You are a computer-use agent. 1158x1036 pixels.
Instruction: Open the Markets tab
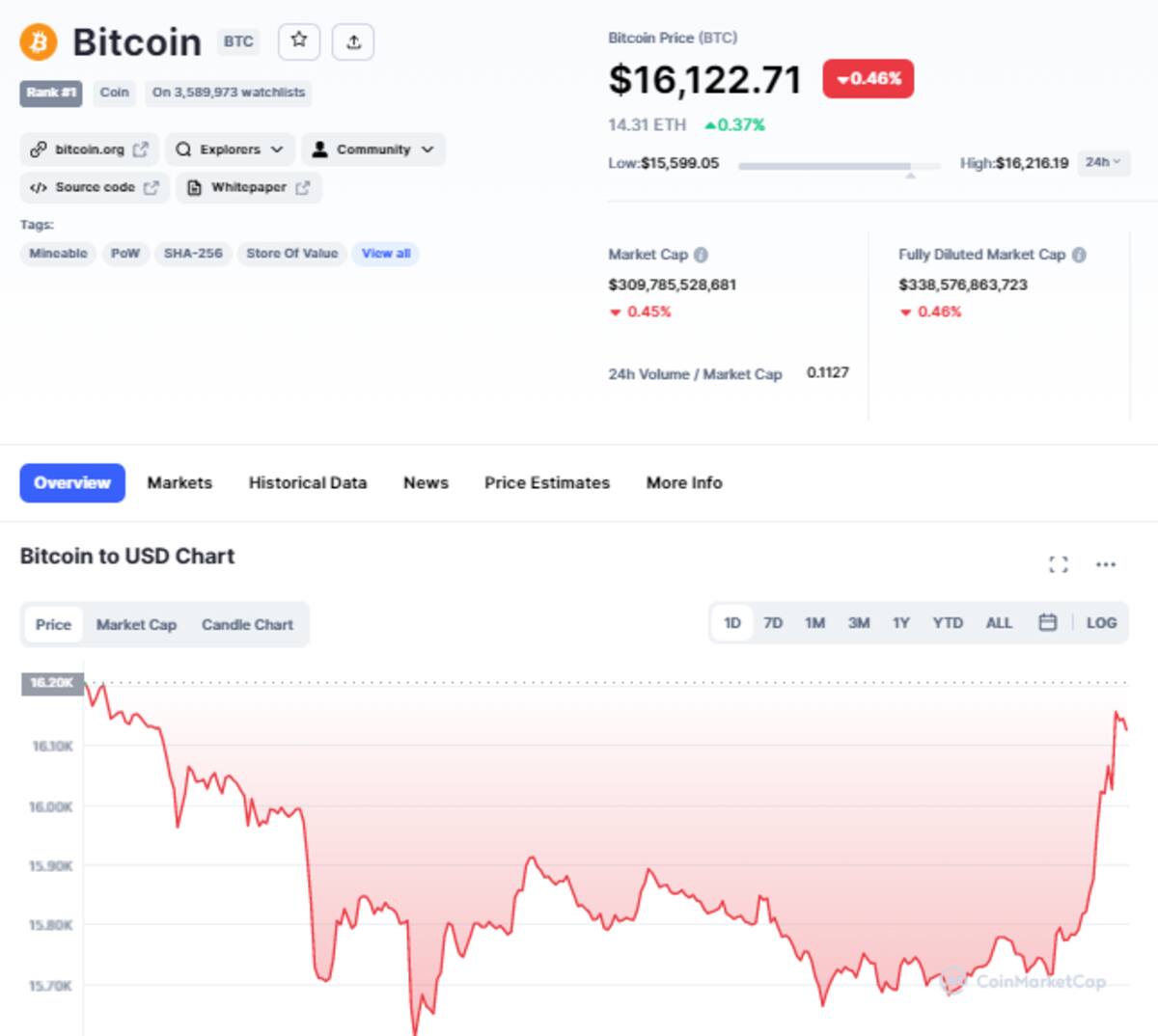click(x=179, y=482)
